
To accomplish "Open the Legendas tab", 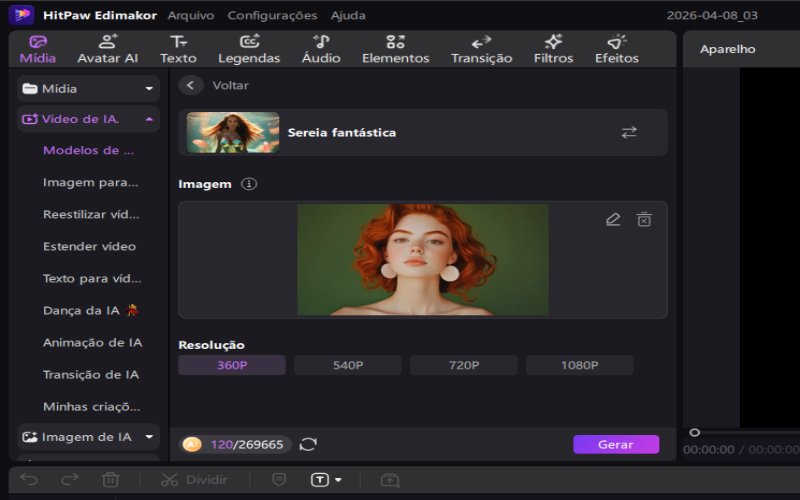I will [x=249, y=49].
